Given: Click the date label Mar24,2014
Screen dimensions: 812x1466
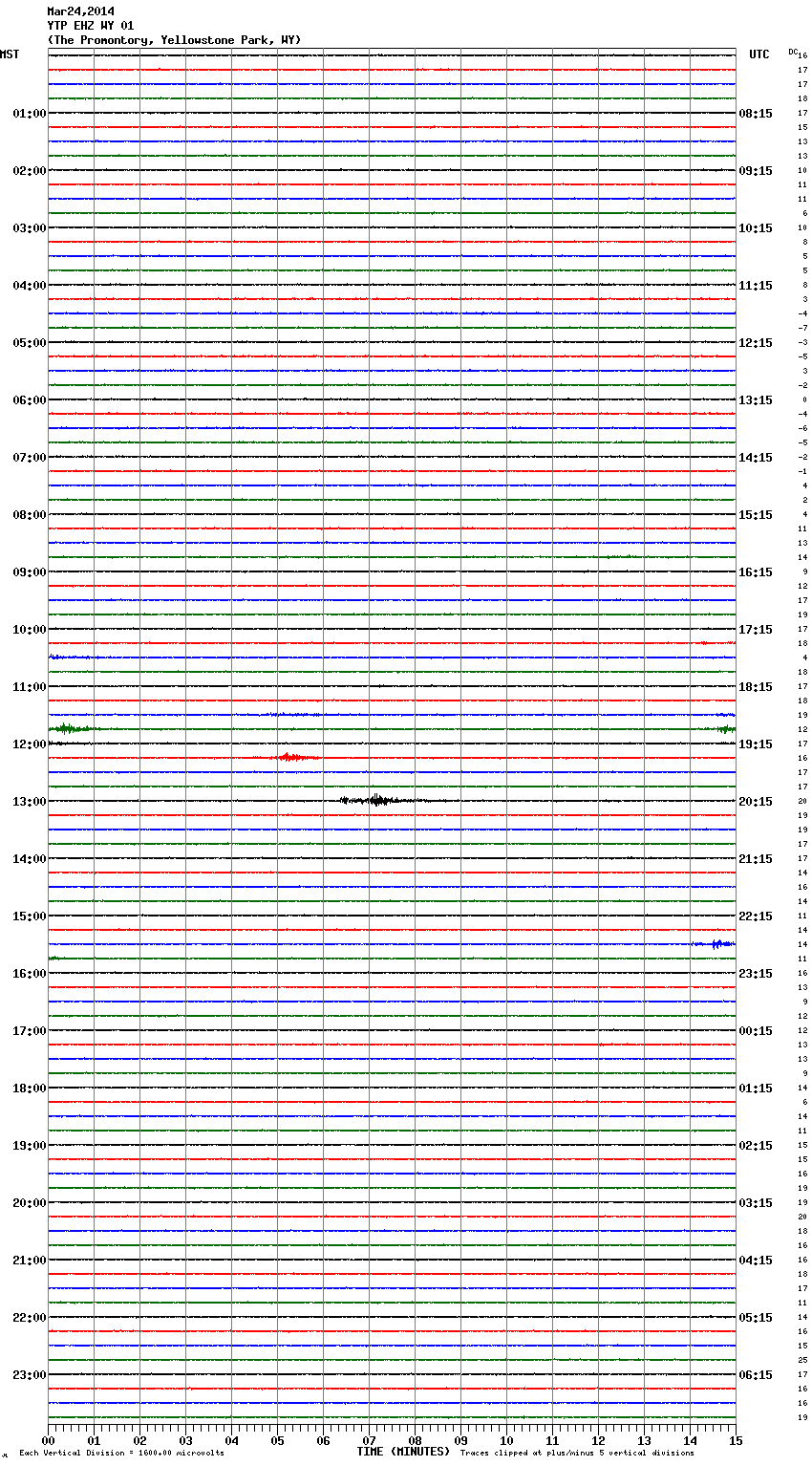Looking at the screenshot, I should coord(81,11).
